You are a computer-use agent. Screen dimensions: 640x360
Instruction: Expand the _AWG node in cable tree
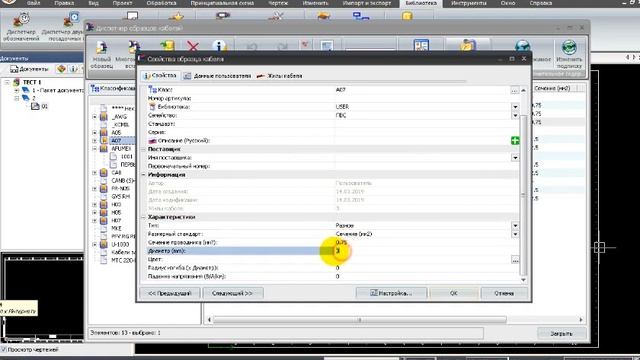click(95, 117)
